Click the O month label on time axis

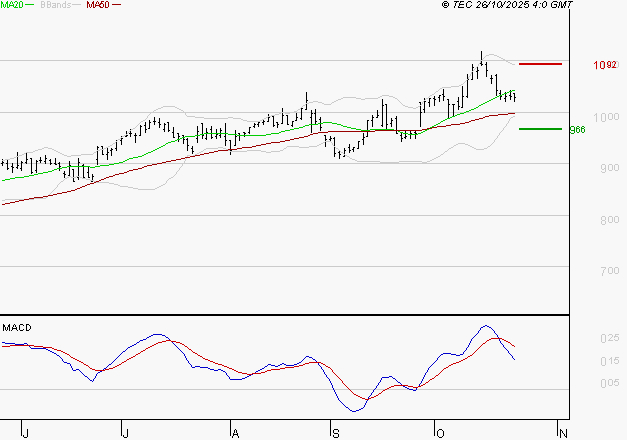point(440,434)
